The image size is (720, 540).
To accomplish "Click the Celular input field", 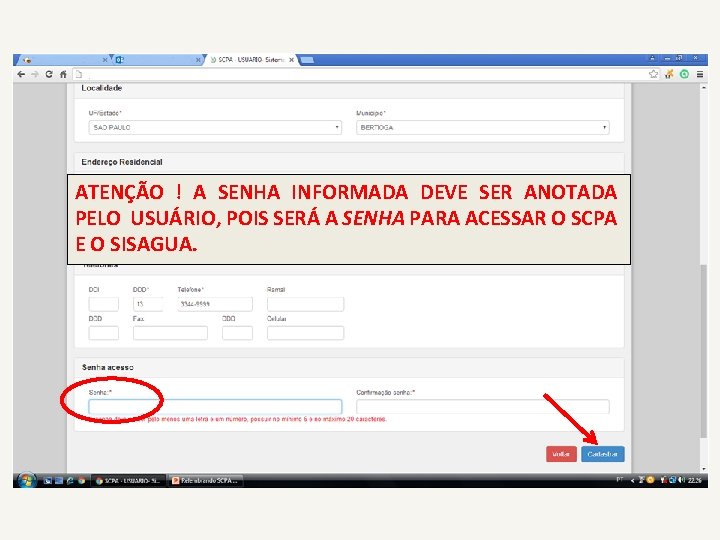I will click(305, 333).
